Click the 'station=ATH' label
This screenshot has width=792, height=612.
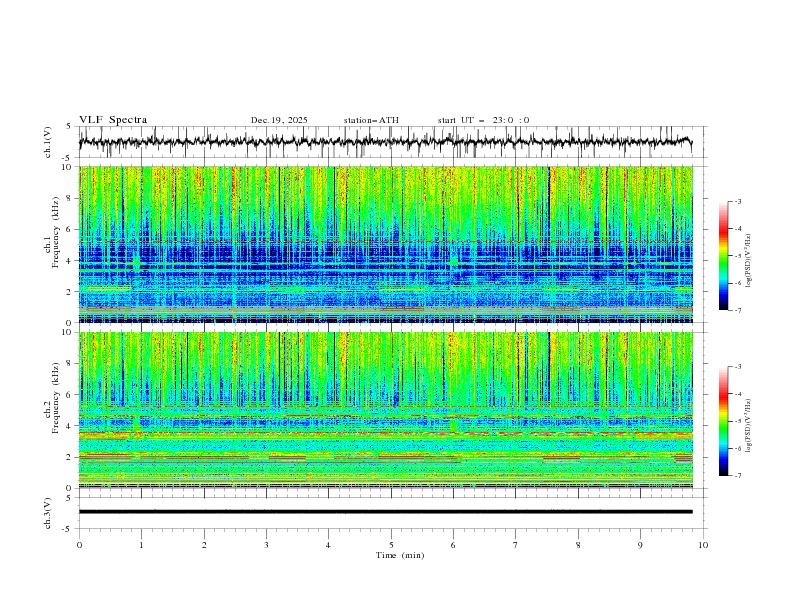click(x=371, y=120)
